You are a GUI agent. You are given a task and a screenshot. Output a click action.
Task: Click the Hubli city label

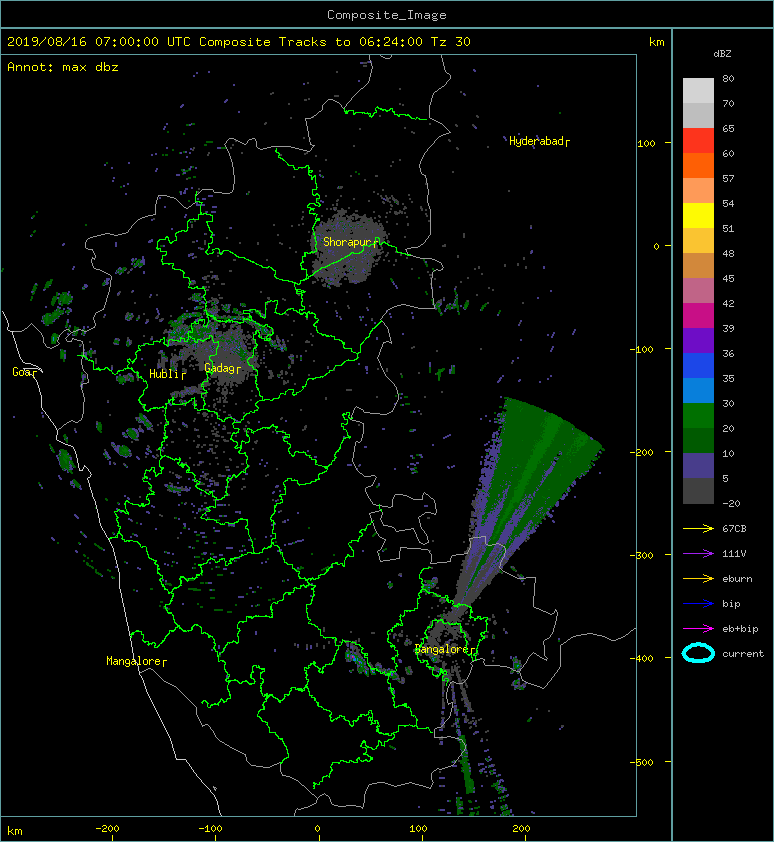167,374
